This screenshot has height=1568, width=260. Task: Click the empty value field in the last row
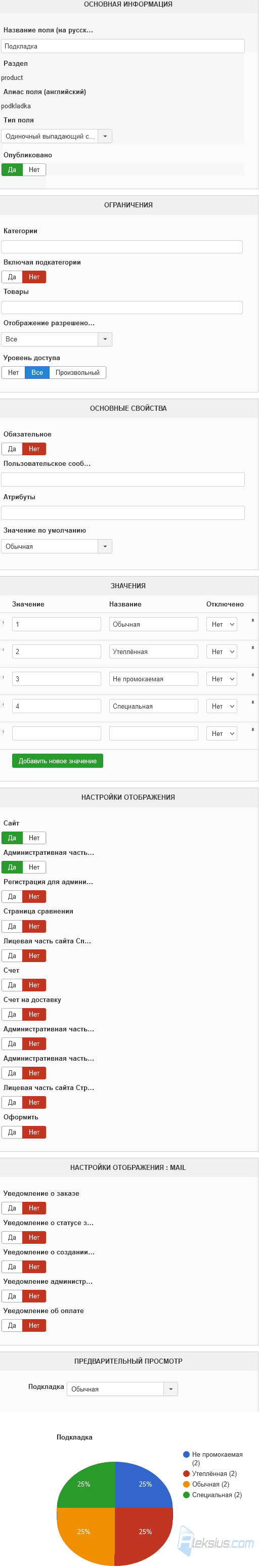57,734
